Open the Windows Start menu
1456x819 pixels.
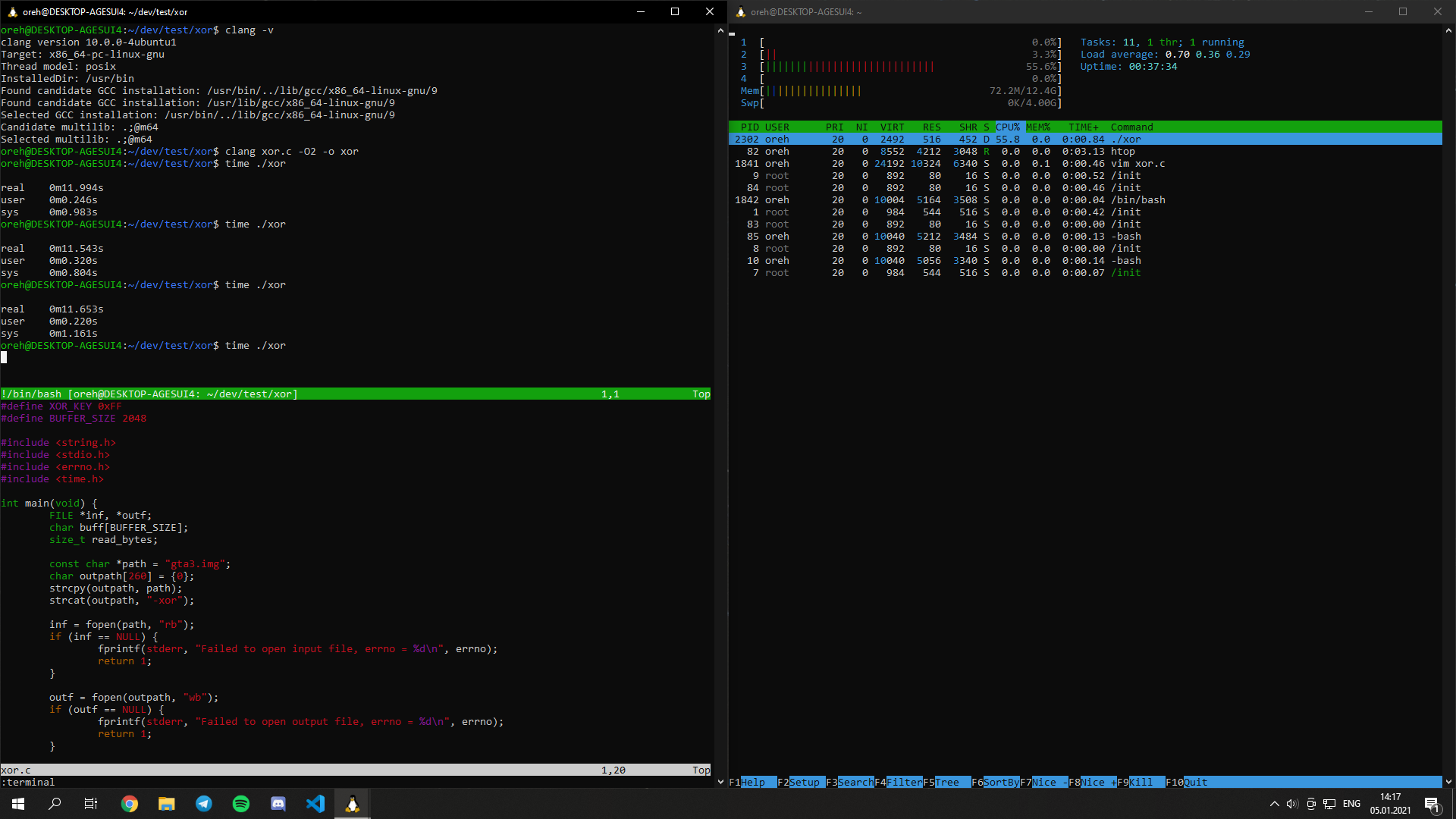(x=18, y=804)
